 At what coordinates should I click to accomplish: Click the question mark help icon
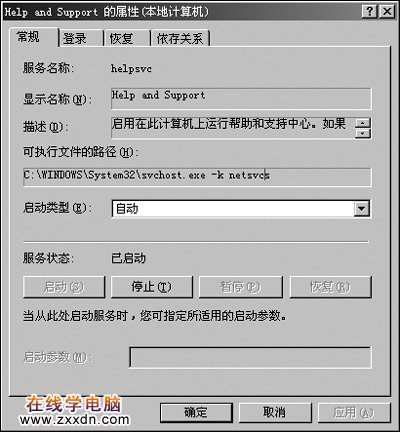(369, 12)
